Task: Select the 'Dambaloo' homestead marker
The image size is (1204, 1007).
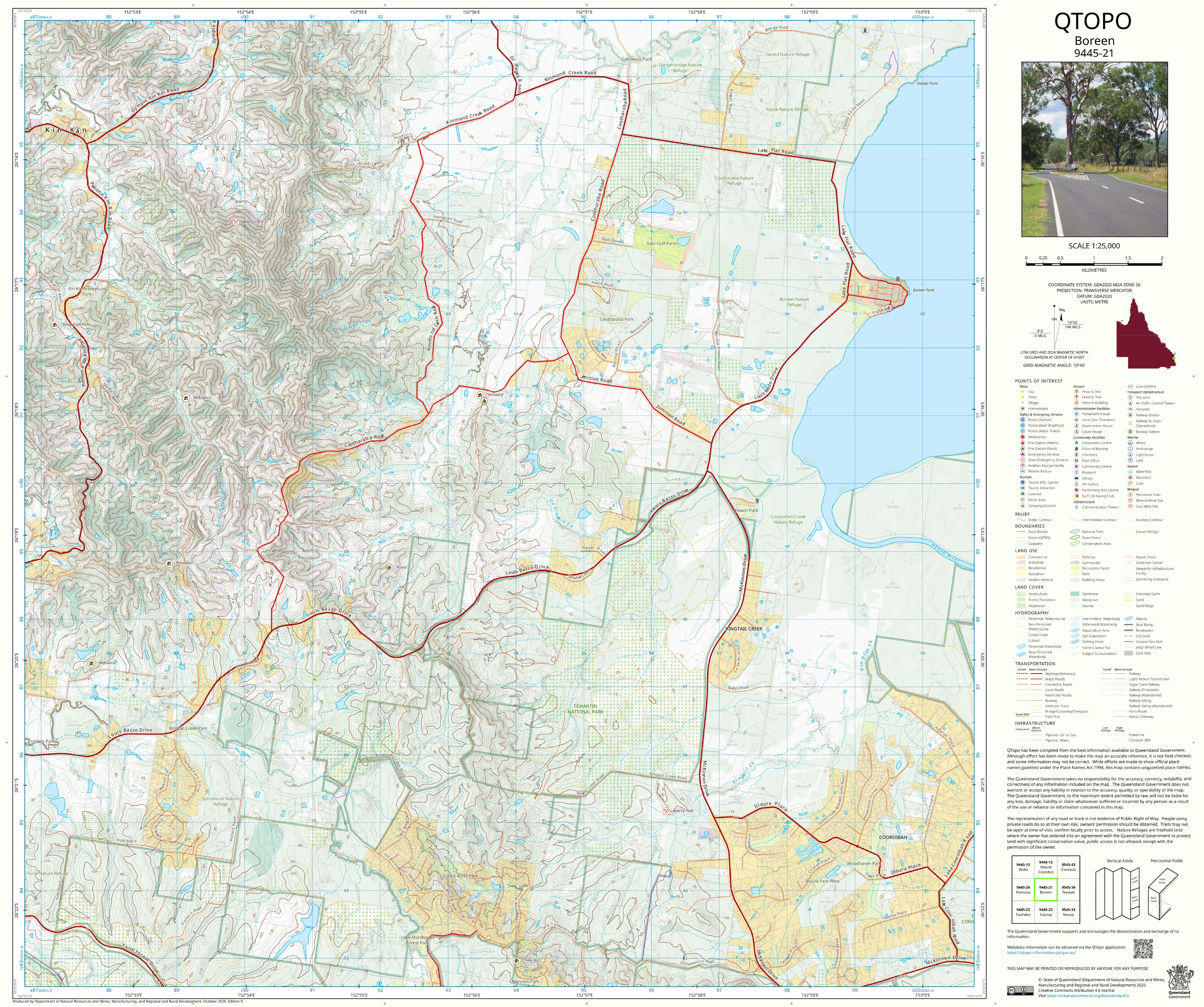Action: click(169, 563)
